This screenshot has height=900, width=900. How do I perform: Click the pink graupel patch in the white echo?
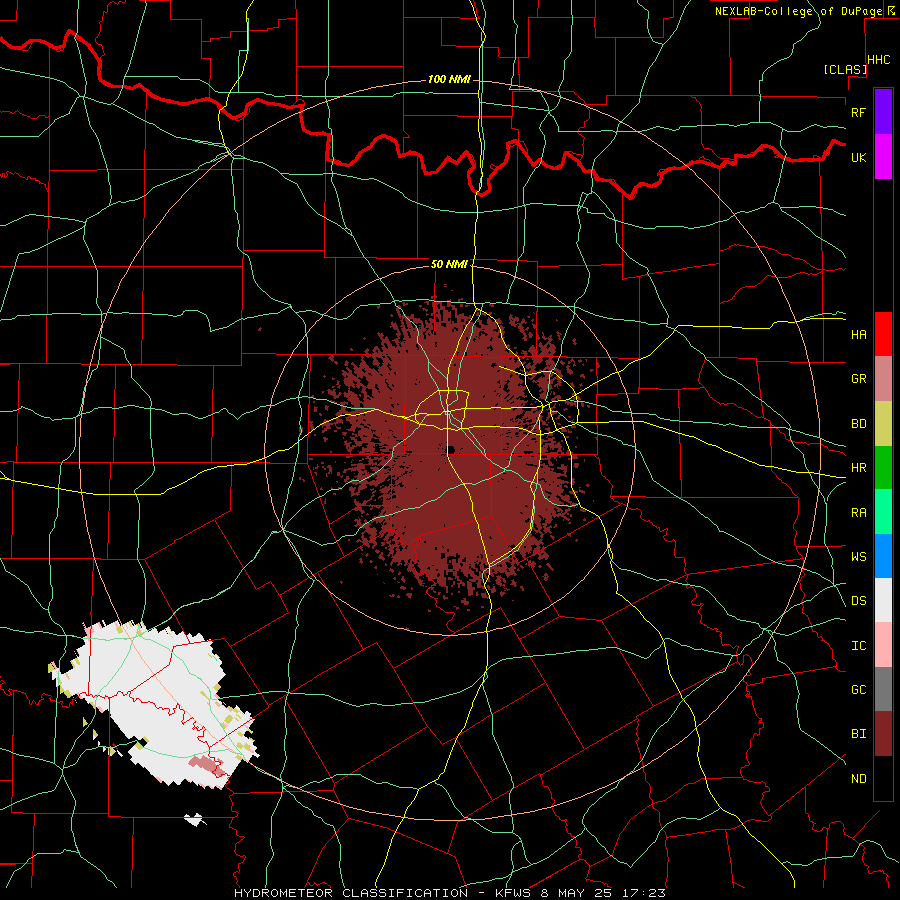tap(205, 764)
